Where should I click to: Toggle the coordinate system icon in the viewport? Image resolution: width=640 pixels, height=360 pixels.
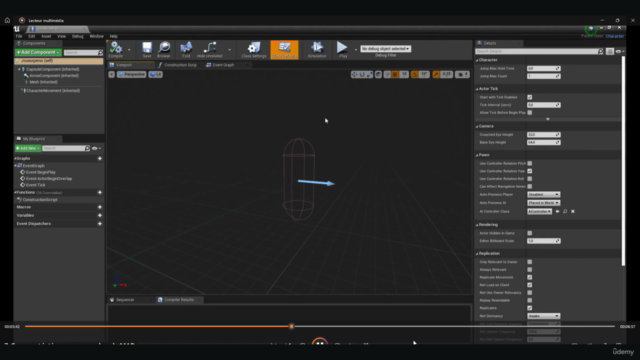[378, 74]
